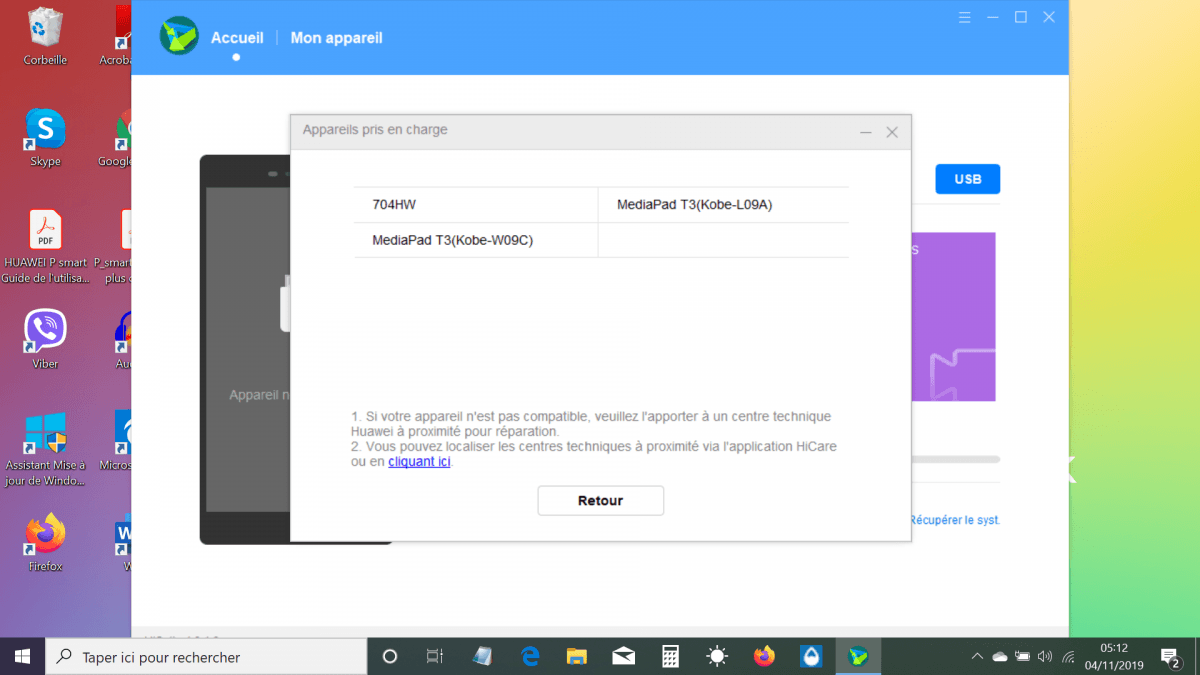Open File Explorer from the taskbar
The height and width of the screenshot is (675, 1200).
pyautogui.click(x=577, y=657)
